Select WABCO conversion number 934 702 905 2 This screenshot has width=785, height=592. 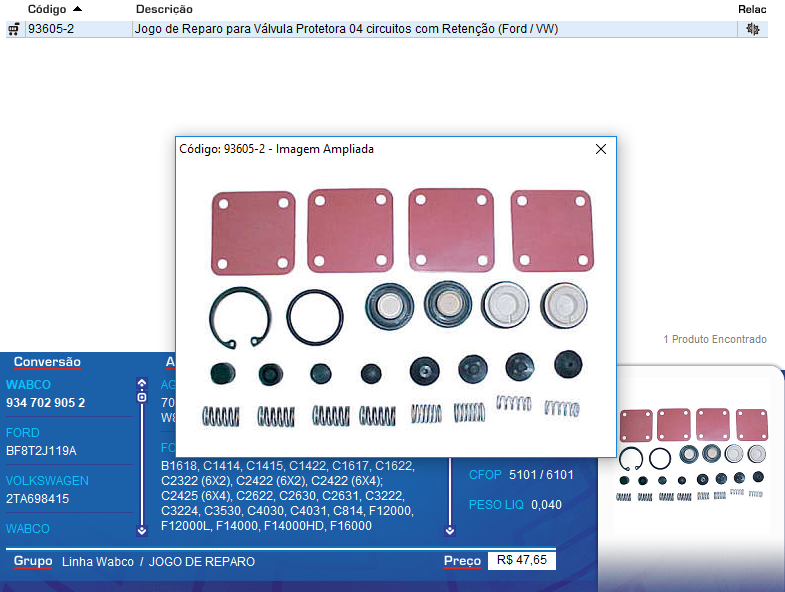point(46,403)
